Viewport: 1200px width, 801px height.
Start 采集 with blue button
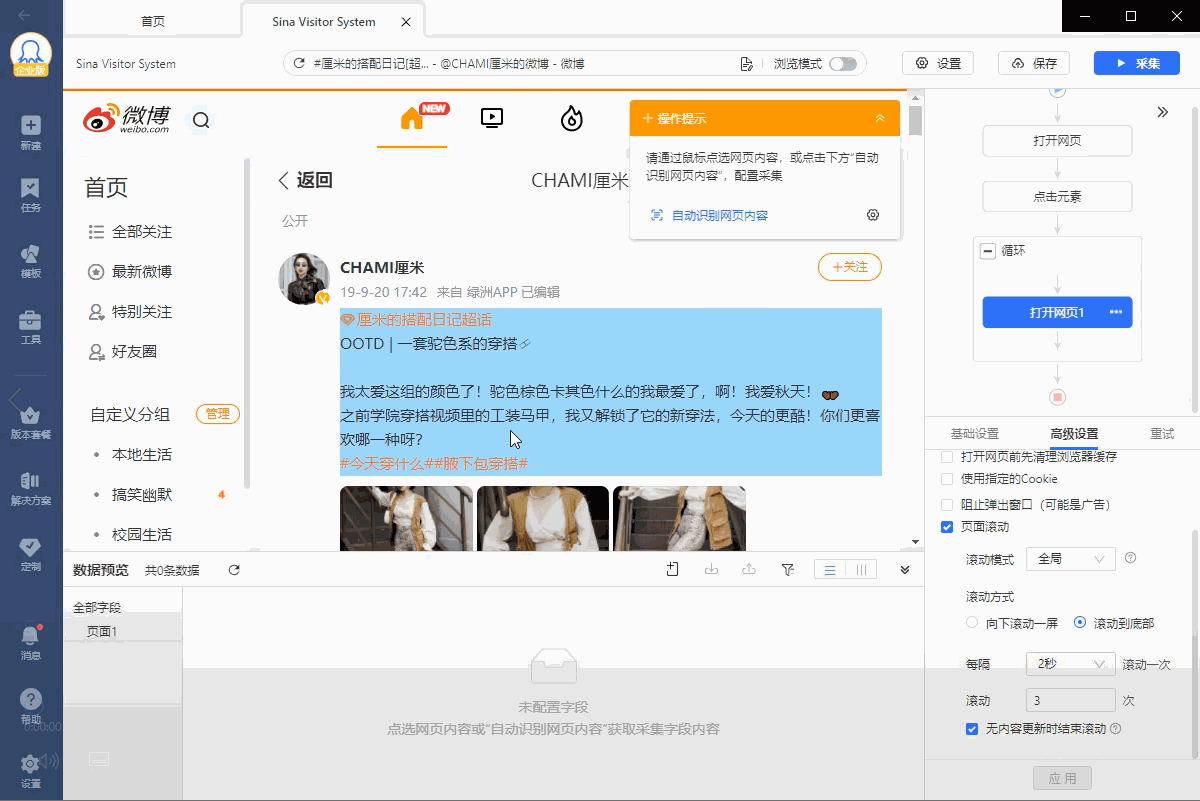coord(1137,63)
